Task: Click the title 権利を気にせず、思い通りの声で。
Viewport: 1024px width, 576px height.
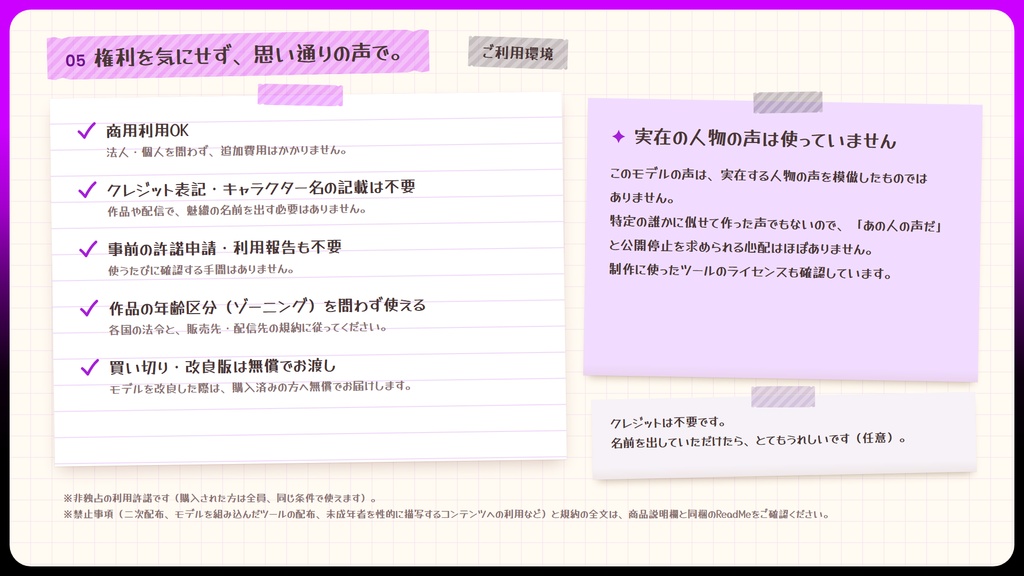Action: point(249,56)
